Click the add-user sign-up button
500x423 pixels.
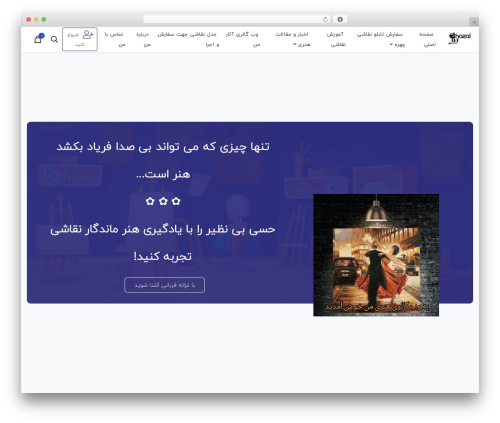point(80,39)
